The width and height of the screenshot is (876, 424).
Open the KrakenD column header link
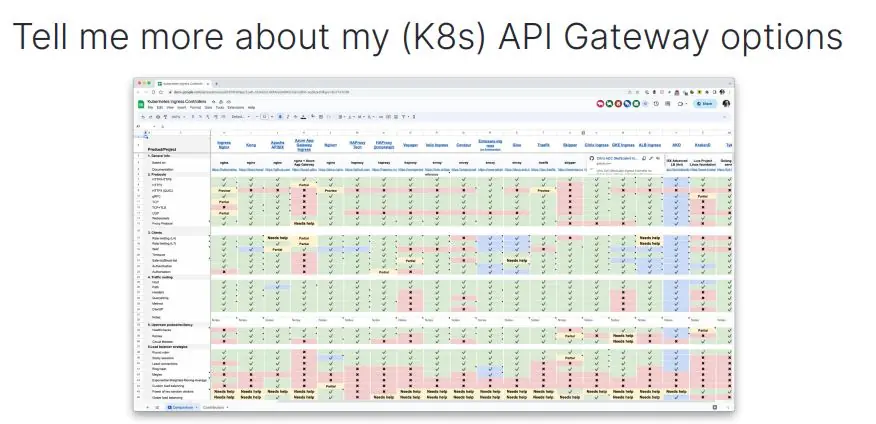point(703,145)
